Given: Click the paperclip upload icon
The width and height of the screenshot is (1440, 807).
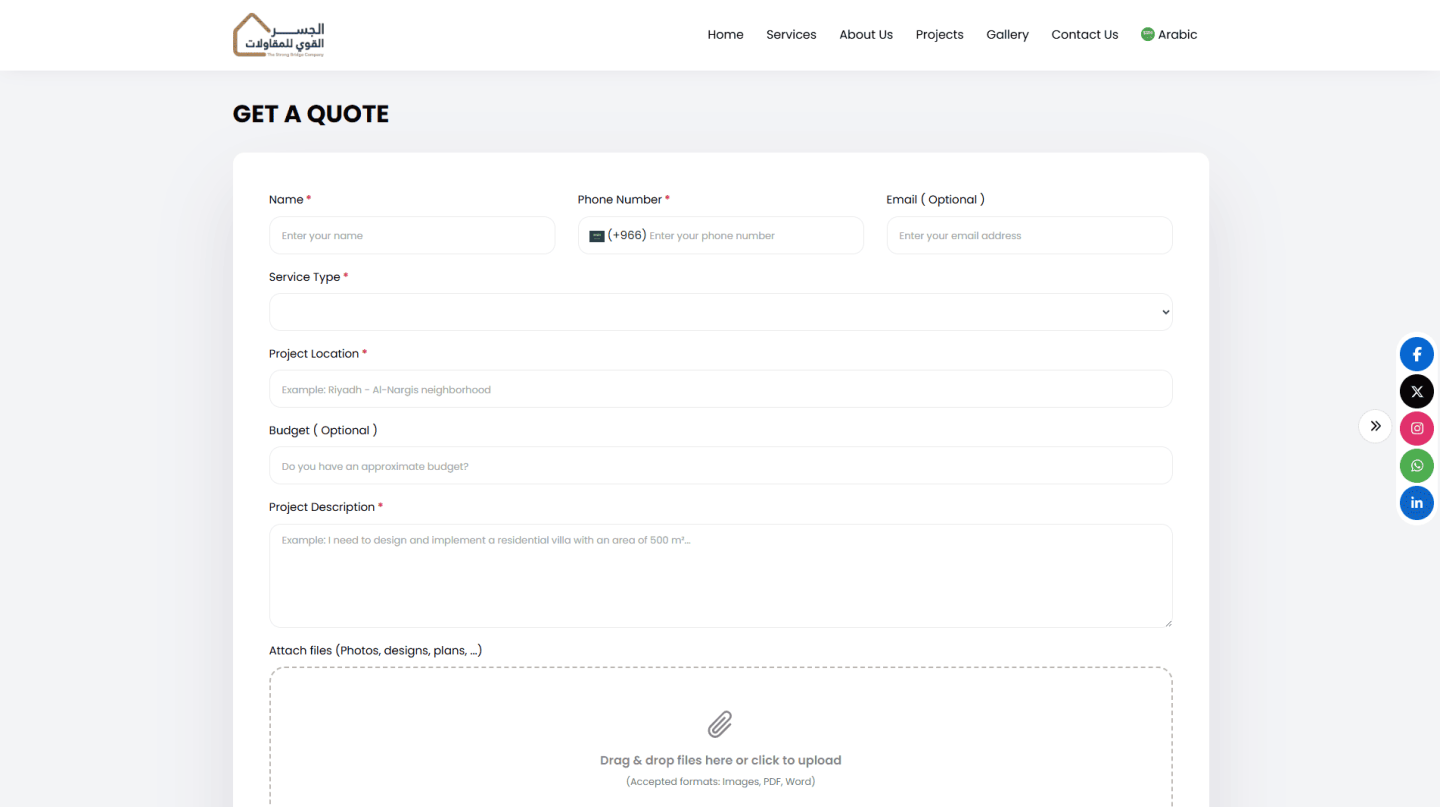Looking at the screenshot, I should (720, 724).
